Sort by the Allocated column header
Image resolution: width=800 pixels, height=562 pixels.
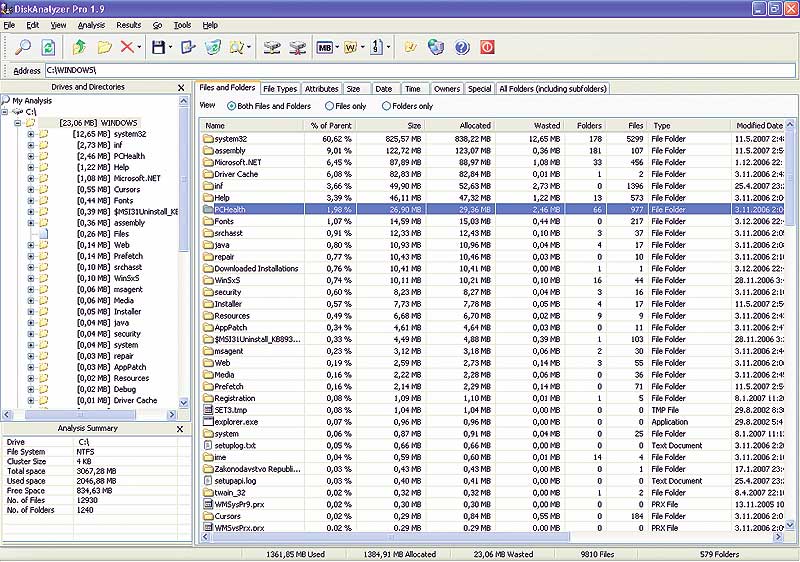pos(460,125)
